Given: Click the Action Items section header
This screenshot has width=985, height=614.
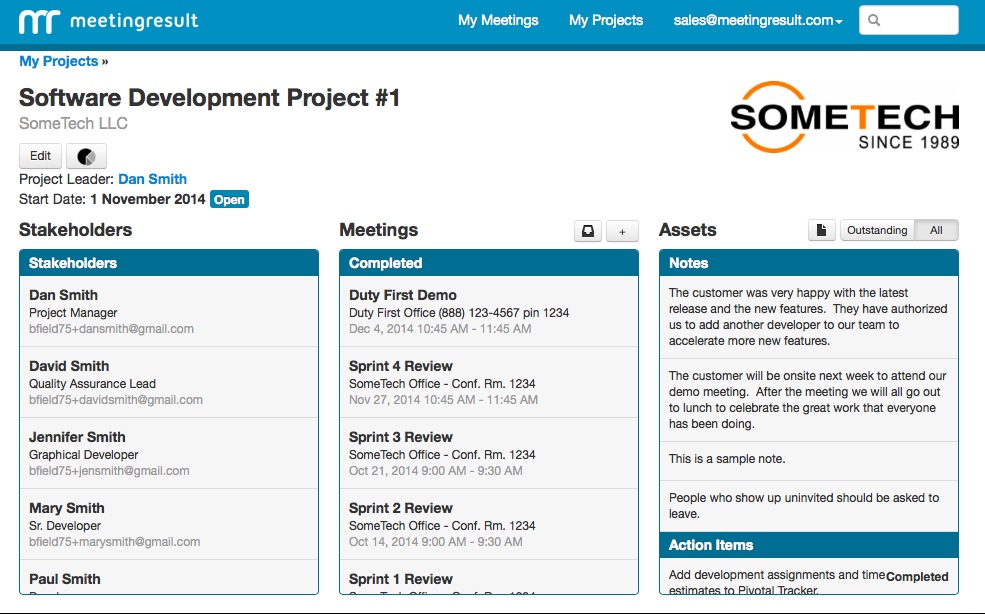Looking at the screenshot, I should point(808,545).
